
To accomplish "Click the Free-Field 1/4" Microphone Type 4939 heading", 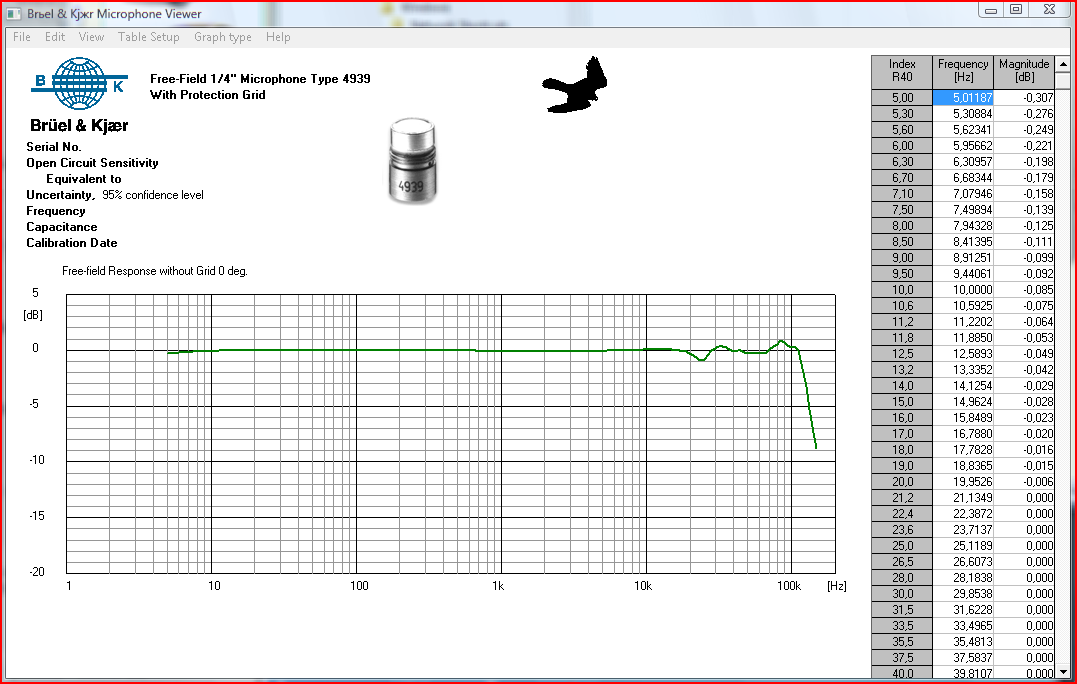I will 260,79.
